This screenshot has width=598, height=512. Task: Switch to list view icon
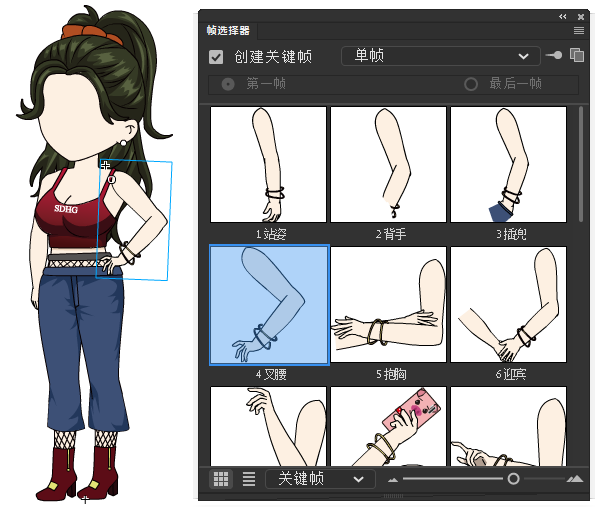[x=249, y=479]
